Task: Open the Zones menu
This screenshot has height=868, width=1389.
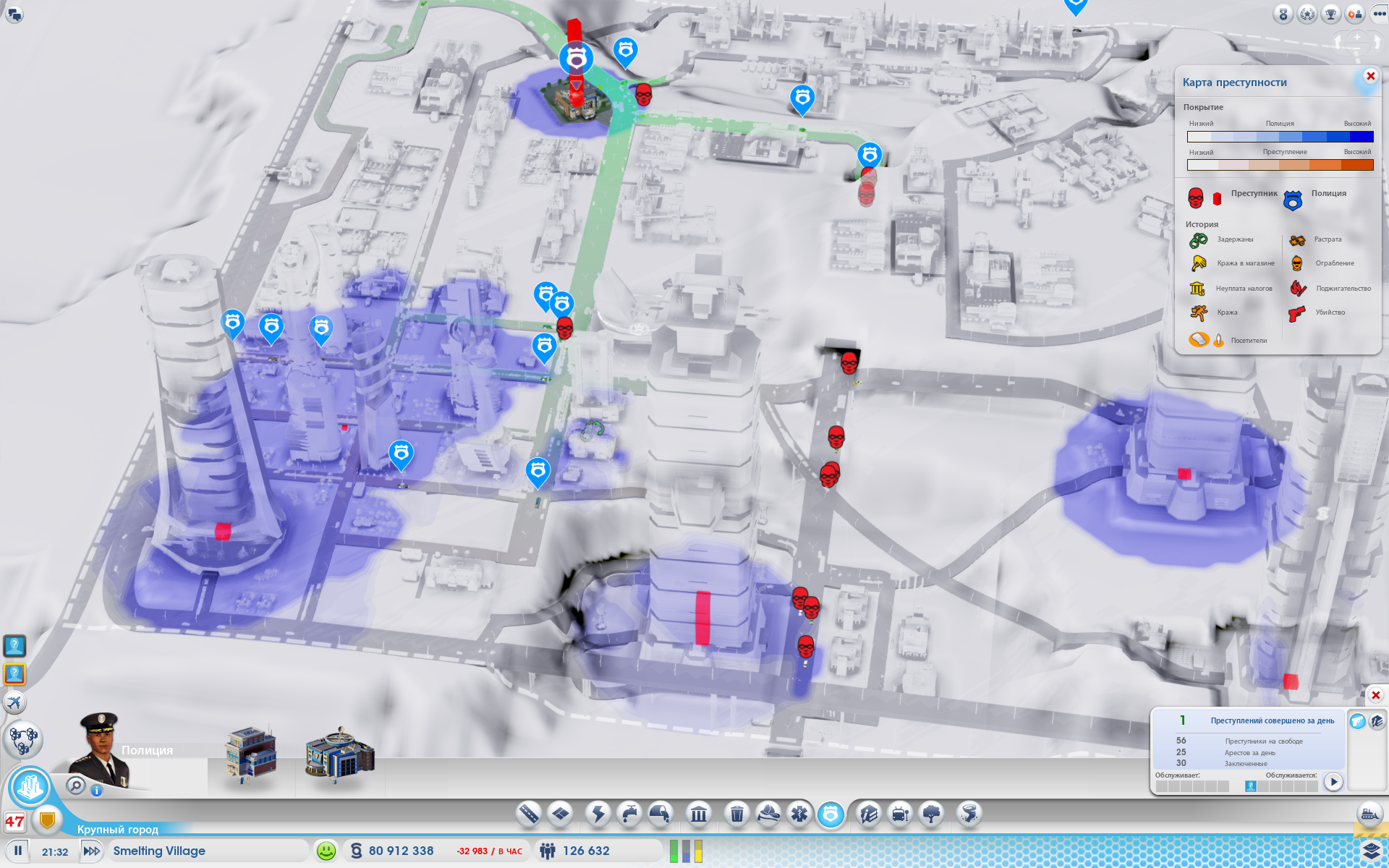Action: click(x=561, y=814)
